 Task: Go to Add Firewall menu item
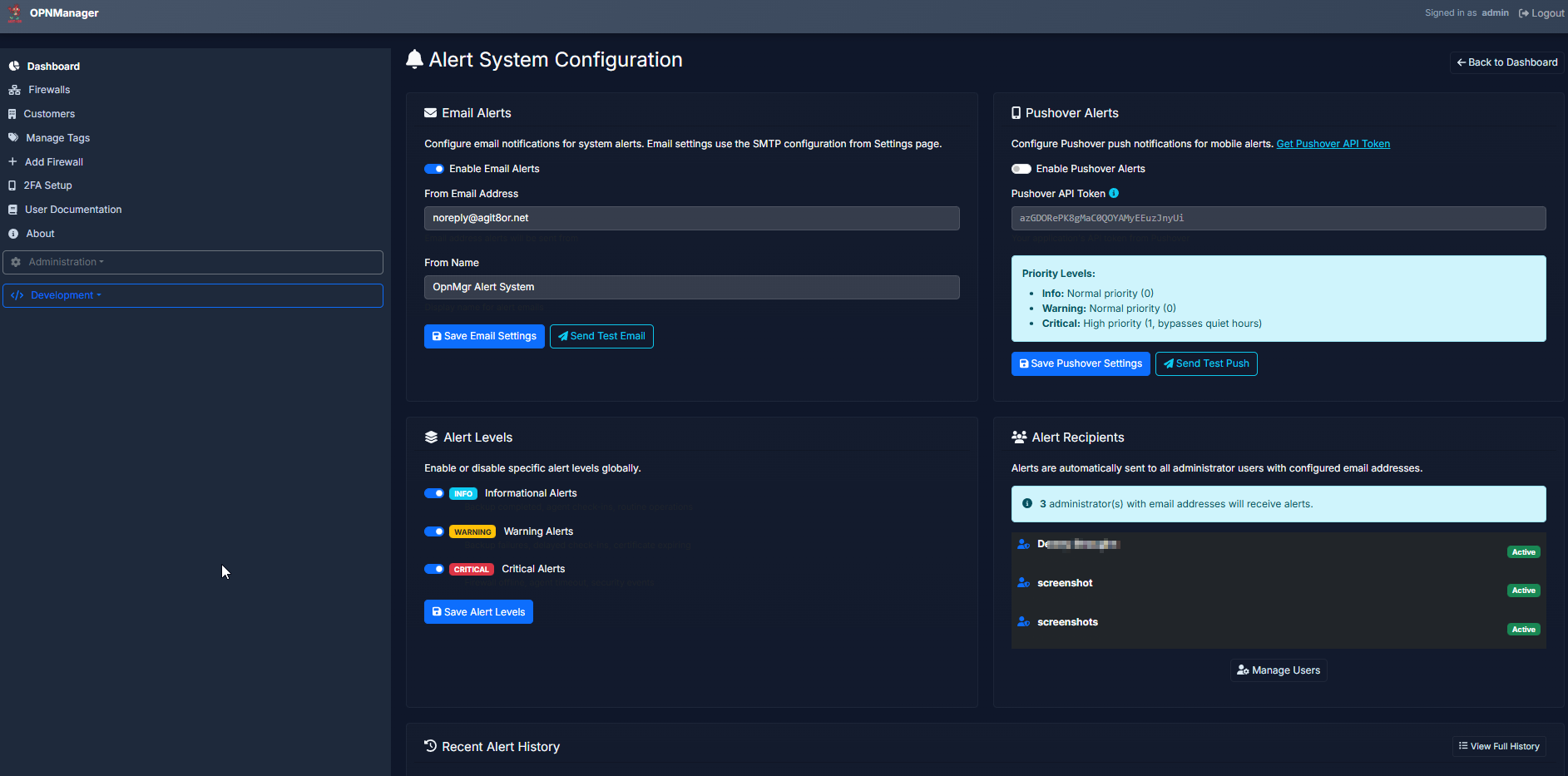[53, 162]
